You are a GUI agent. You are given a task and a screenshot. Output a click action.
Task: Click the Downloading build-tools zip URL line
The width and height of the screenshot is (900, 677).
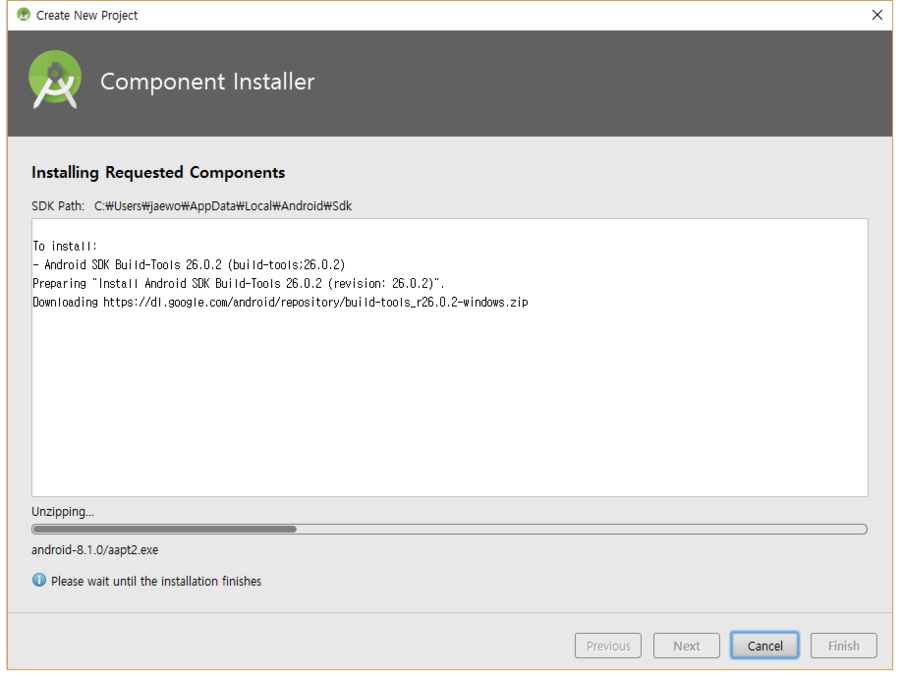pos(280,302)
